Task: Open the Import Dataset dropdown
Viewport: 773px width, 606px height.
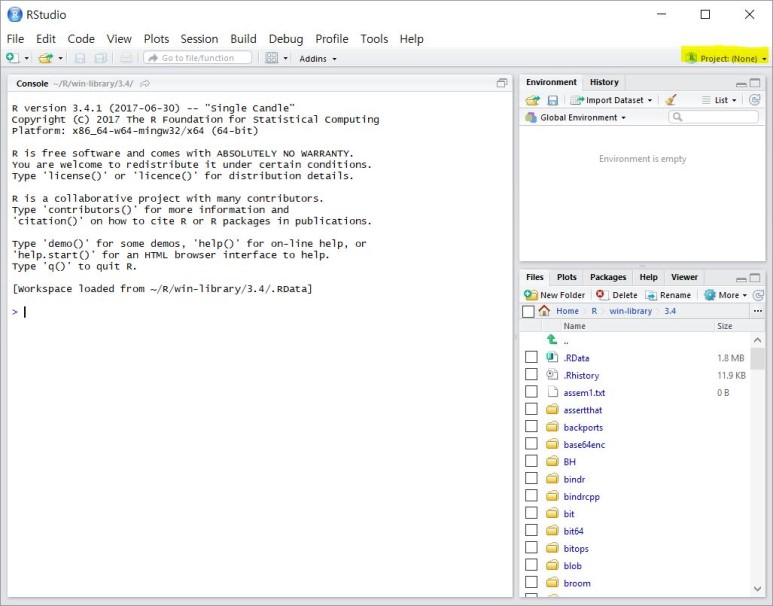Action: coord(611,100)
